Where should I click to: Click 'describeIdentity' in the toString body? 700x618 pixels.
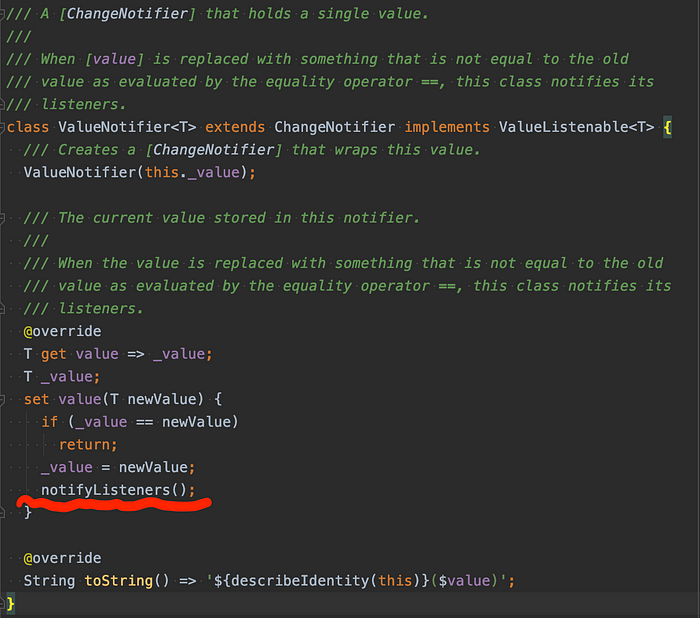pos(300,581)
